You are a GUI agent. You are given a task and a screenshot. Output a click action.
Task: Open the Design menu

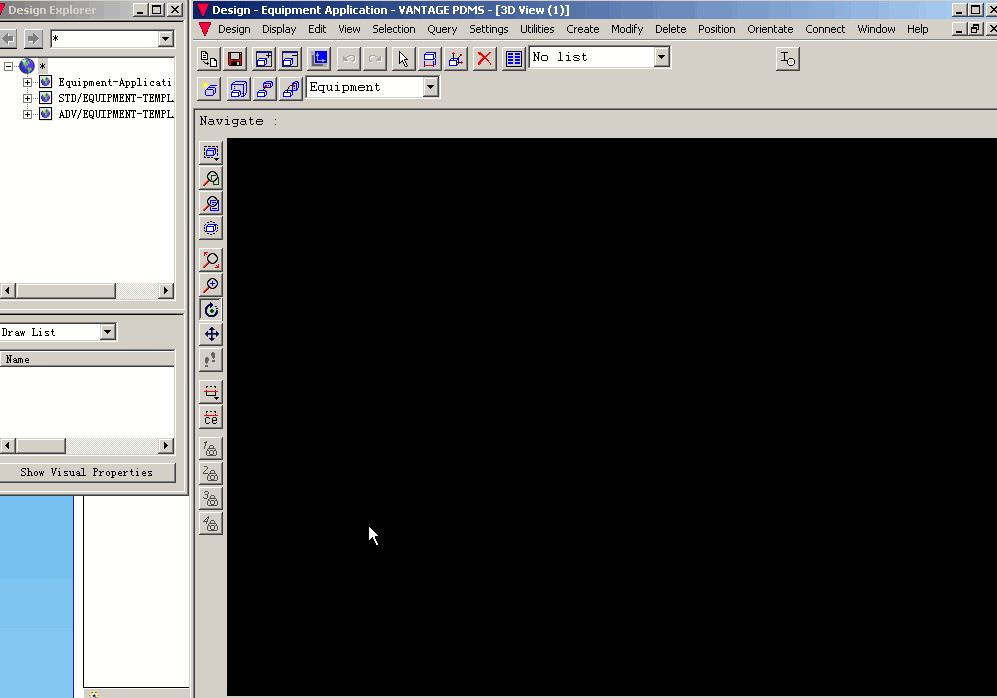(x=234, y=29)
